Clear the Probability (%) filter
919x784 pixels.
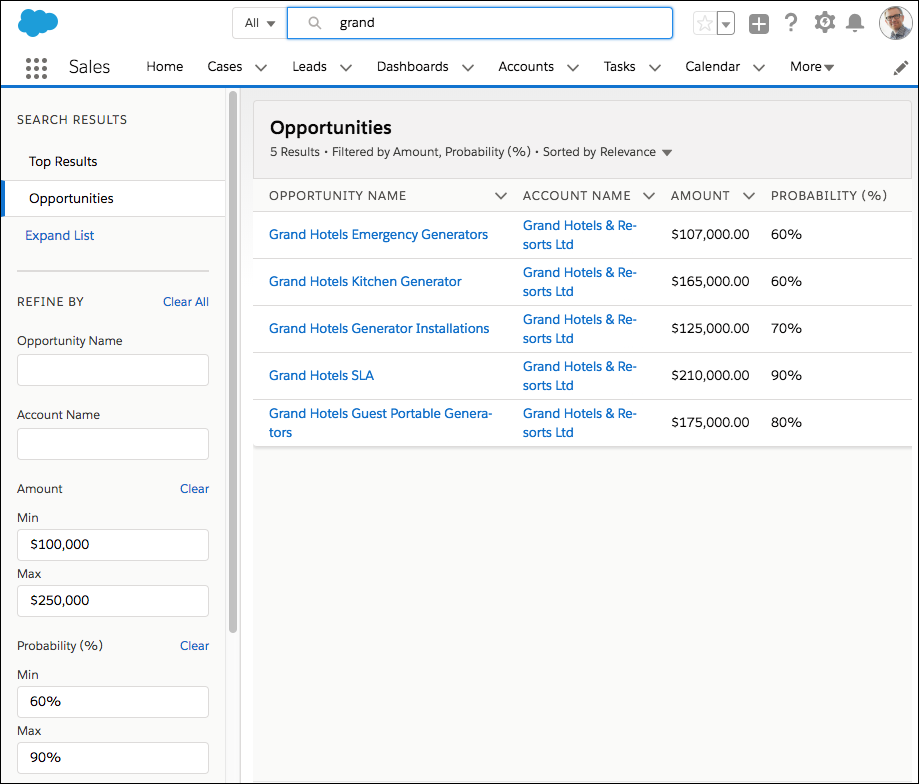[x=194, y=646]
